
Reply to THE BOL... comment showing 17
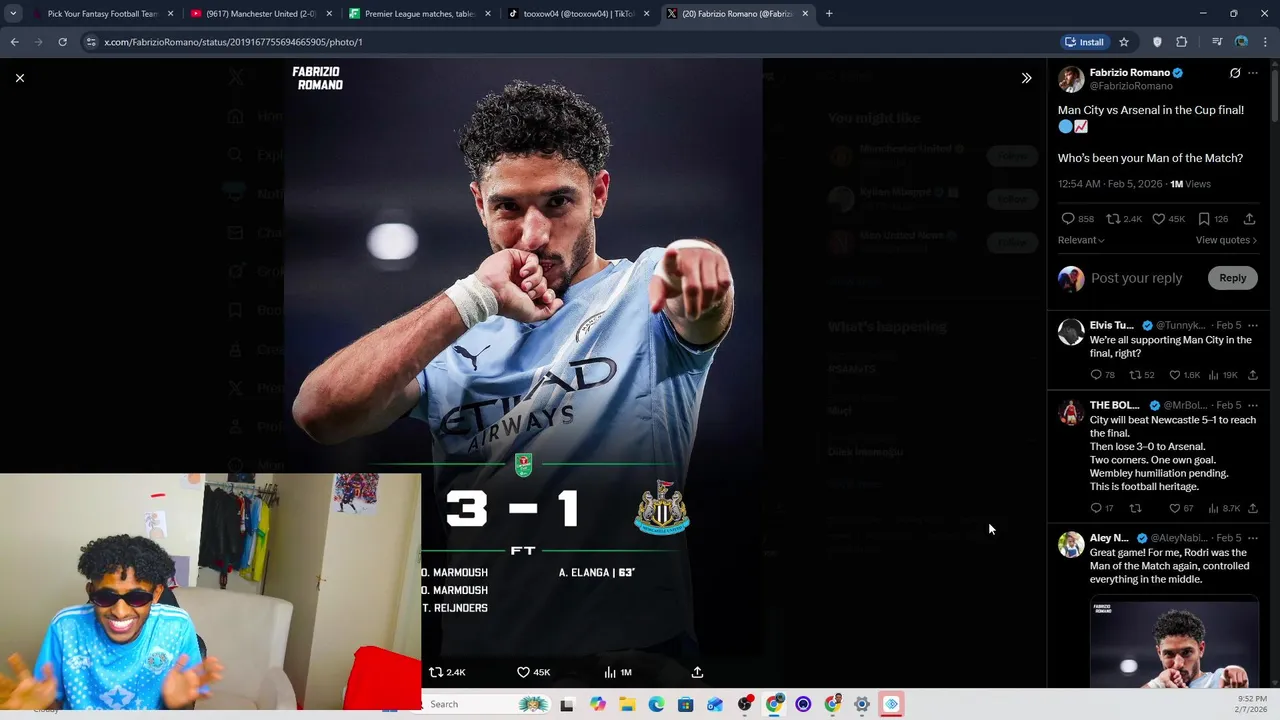(x=1103, y=508)
